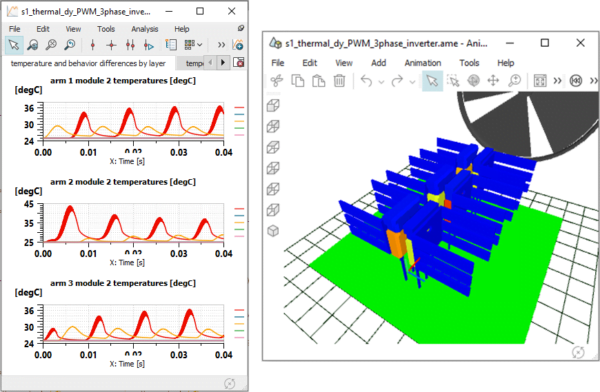
Task: Open File menu in plot window
Action: point(15,29)
